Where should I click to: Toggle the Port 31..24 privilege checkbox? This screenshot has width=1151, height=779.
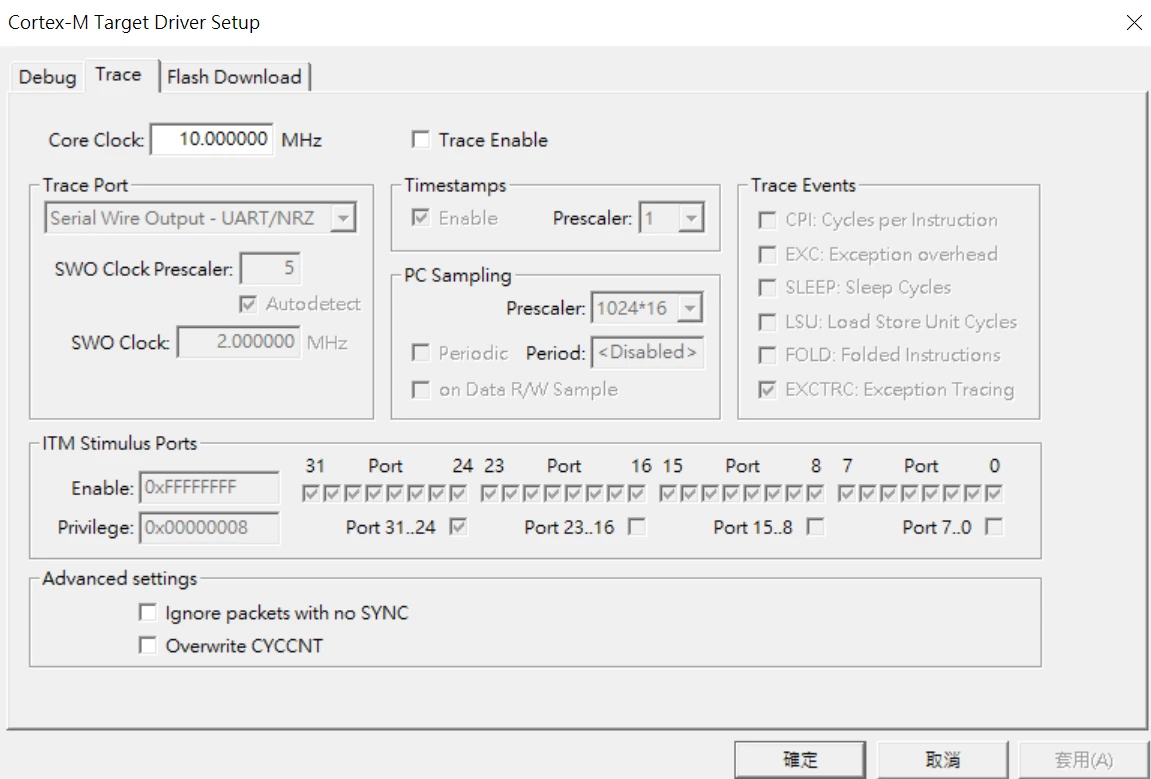(459, 526)
